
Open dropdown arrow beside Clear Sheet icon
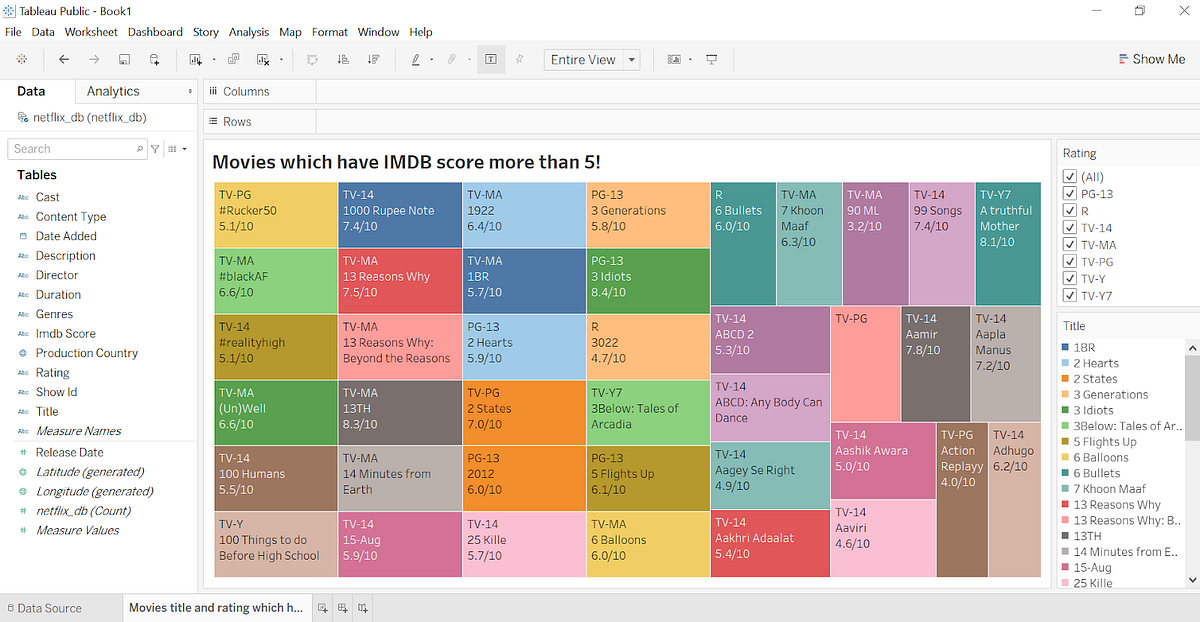coord(281,59)
